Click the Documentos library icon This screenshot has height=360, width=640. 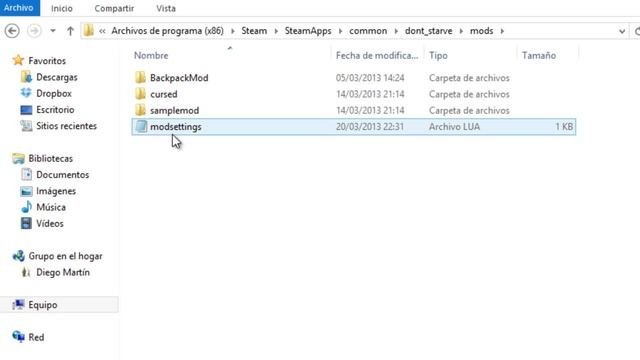tap(26, 175)
